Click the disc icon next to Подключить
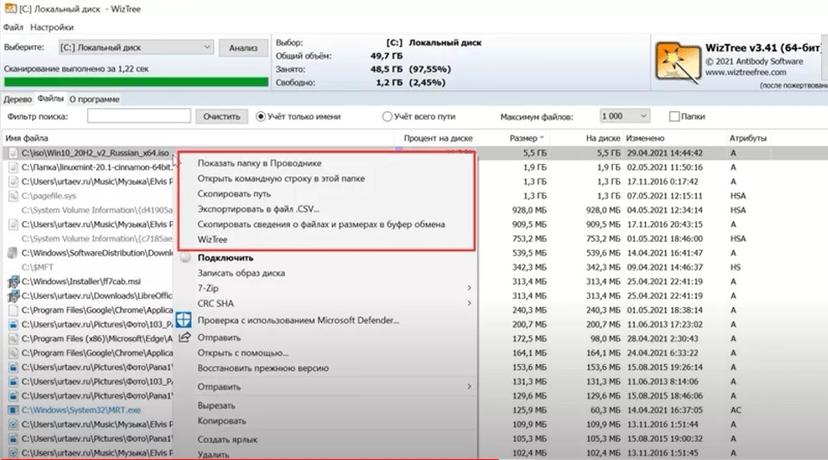828x460 pixels. point(185,258)
